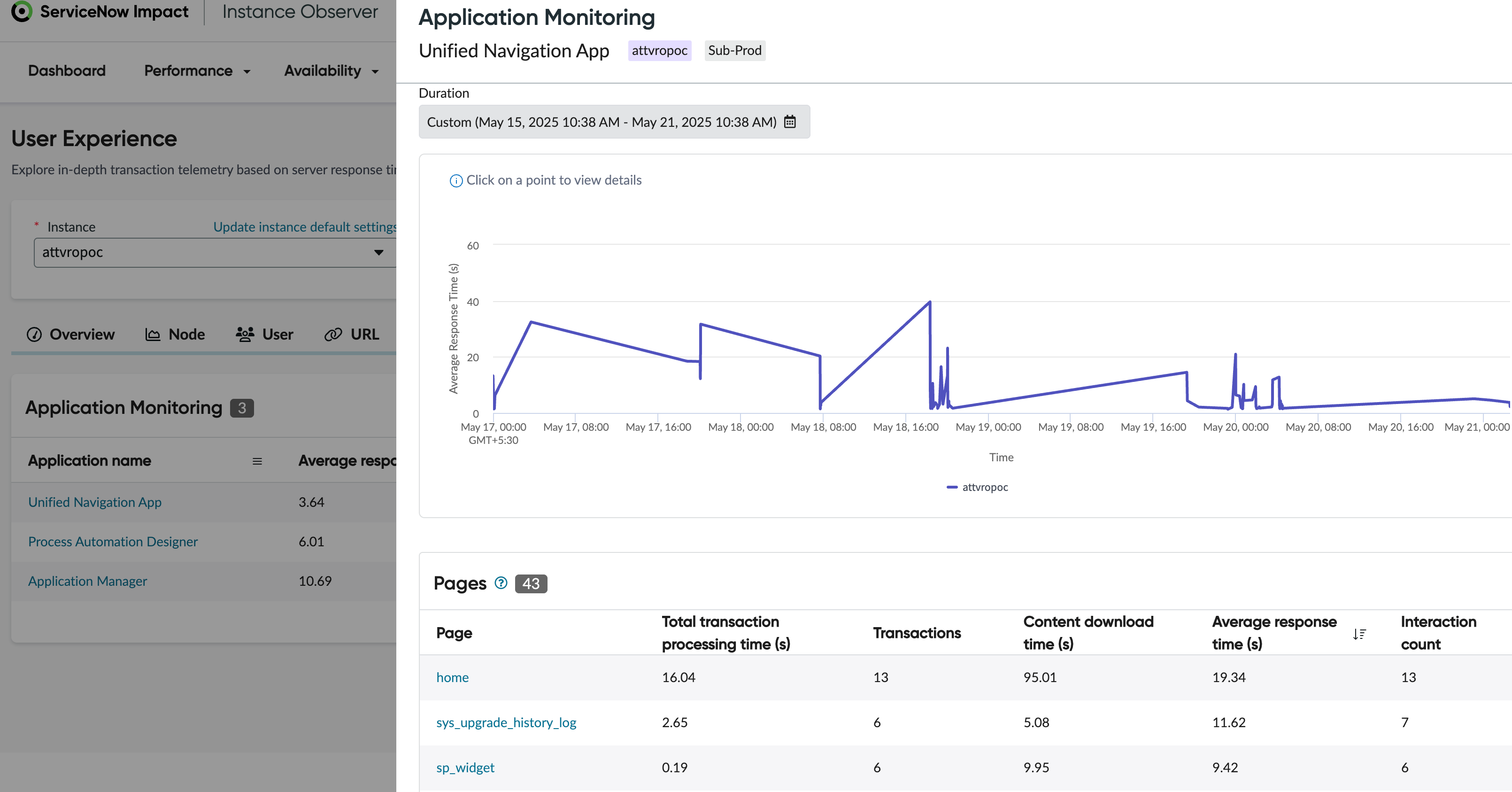This screenshot has height=792, width=1512.
Task: Click the Node tab chart icon
Action: coord(153,334)
